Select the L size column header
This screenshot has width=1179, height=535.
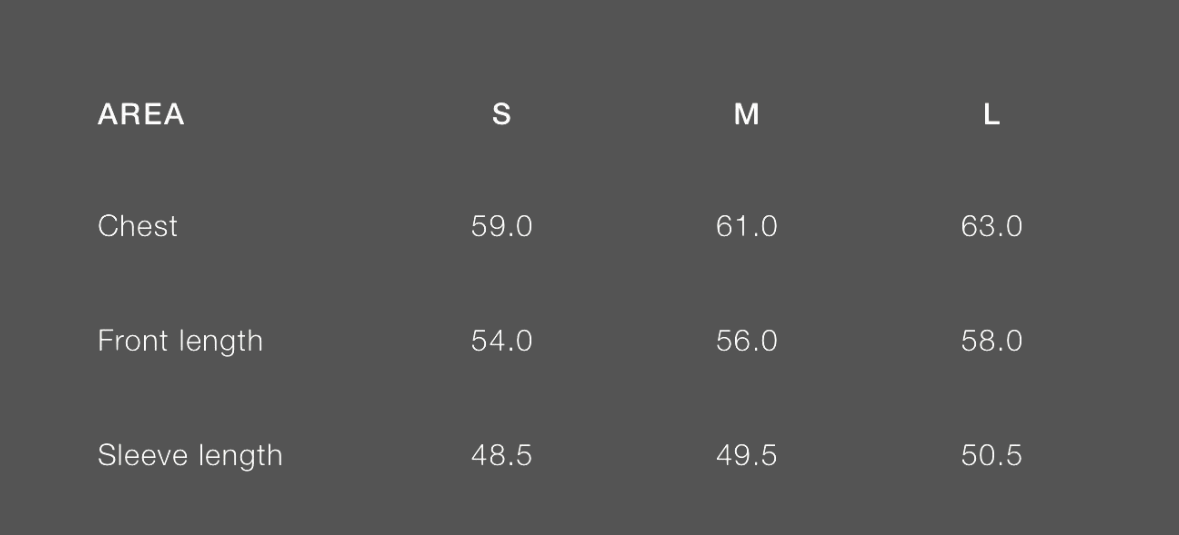point(991,115)
